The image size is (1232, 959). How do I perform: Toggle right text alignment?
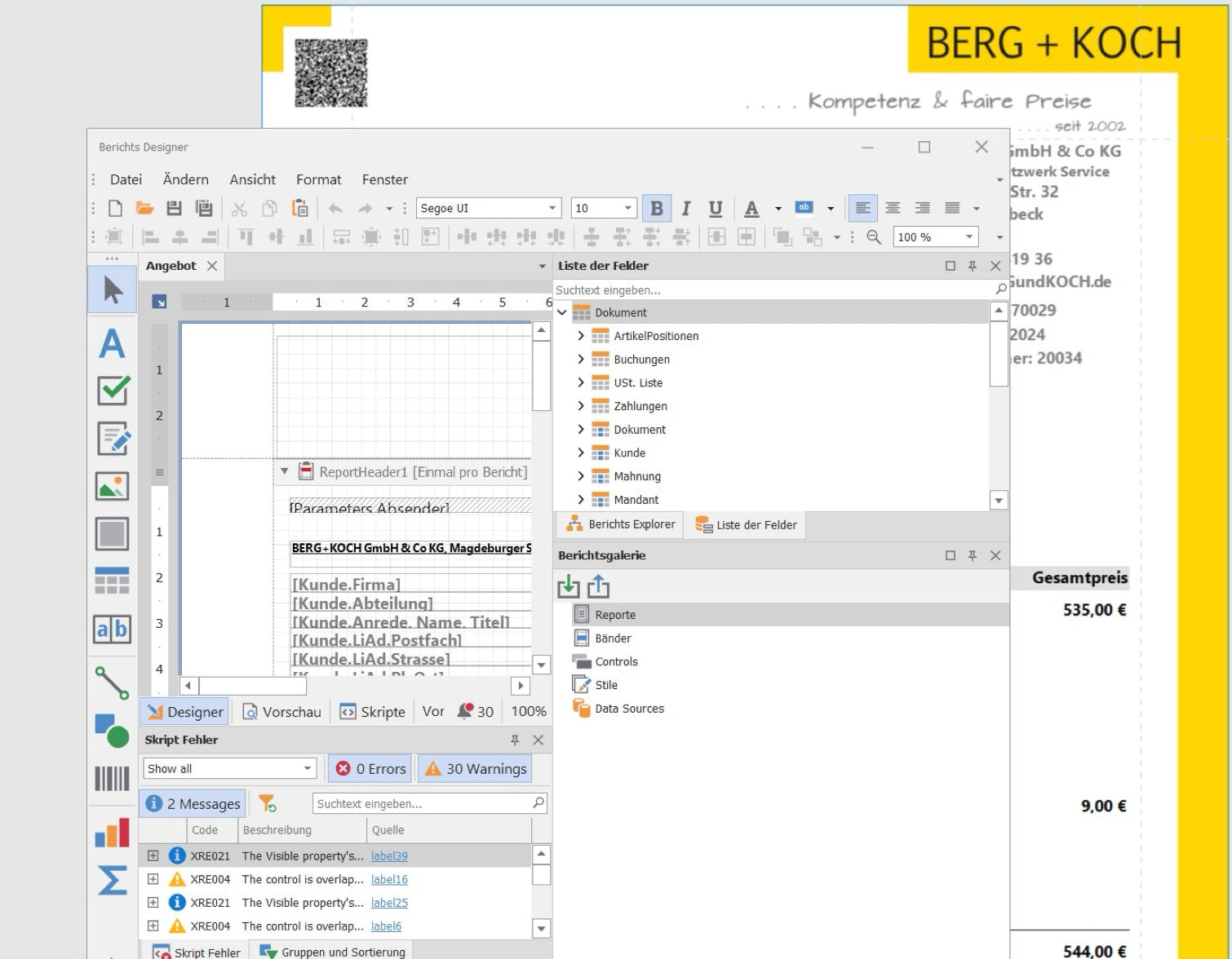pos(922,208)
